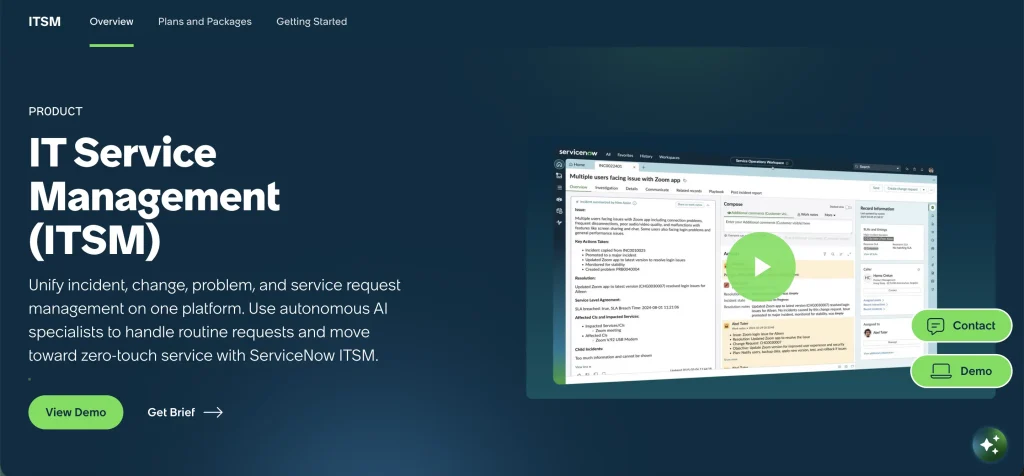Click the ServiceNow logo in video preview
Viewport: 1024px width, 476px height.
coord(578,153)
